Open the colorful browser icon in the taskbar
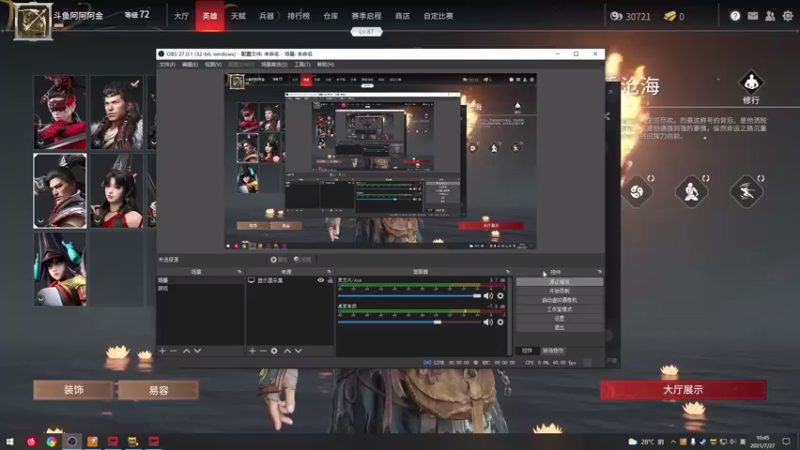The width and height of the screenshot is (800, 450). pyautogui.click(x=52, y=442)
